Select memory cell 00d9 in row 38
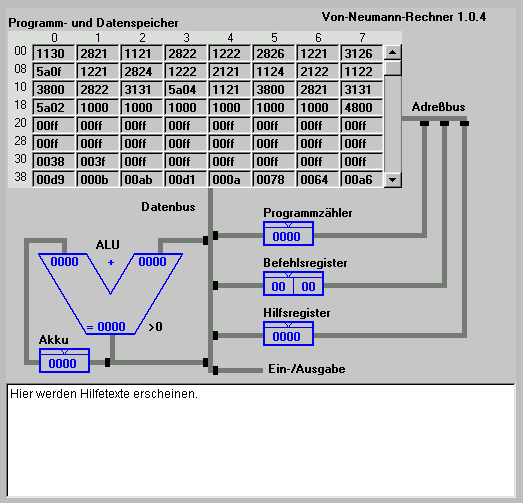 tap(53, 179)
